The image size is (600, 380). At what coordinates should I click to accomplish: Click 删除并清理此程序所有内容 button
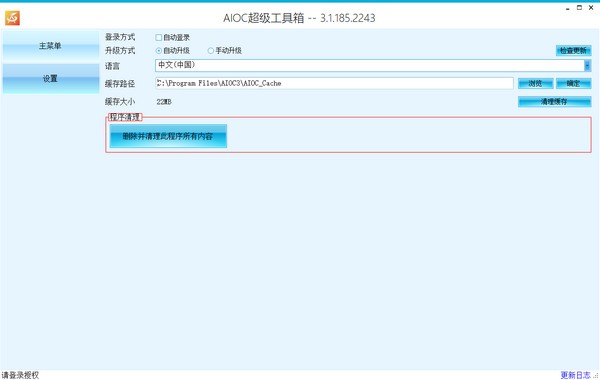pos(168,136)
